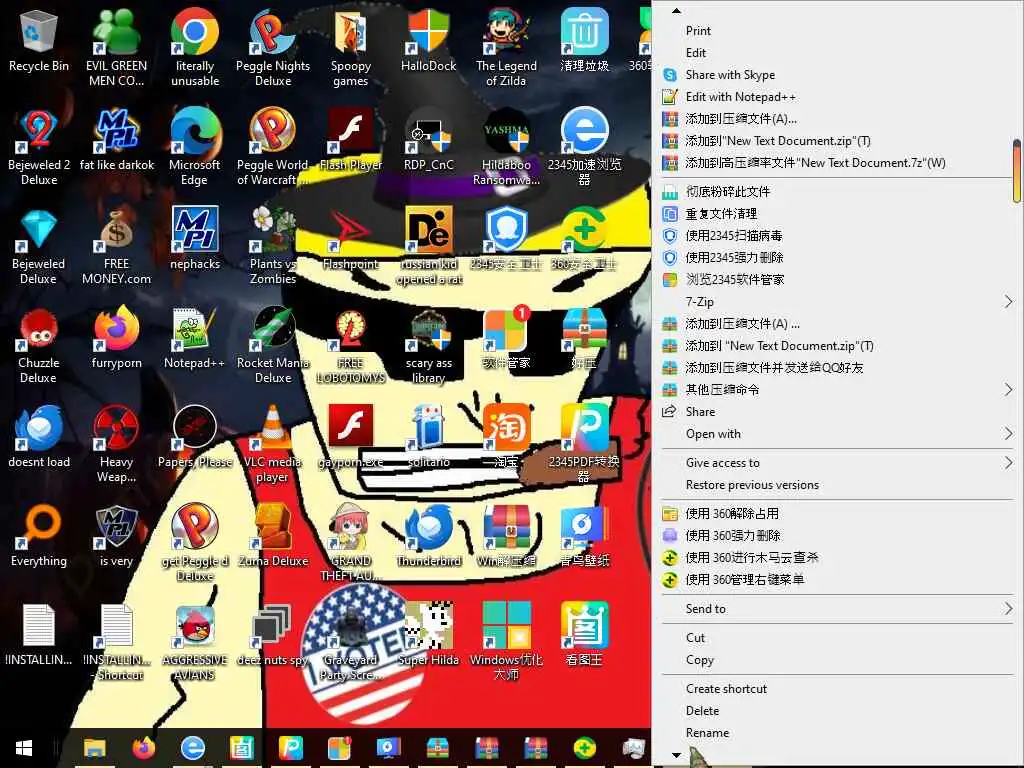The width and height of the screenshot is (1024, 768).
Task: Select Copy from the context menu
Action: pos(836,660)
